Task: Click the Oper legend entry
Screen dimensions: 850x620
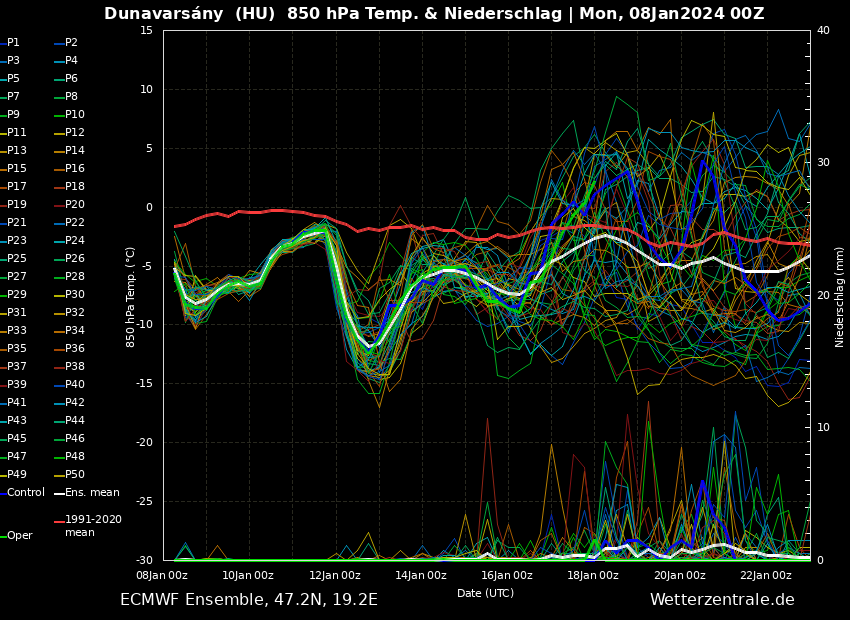Action: click(20, 536)
